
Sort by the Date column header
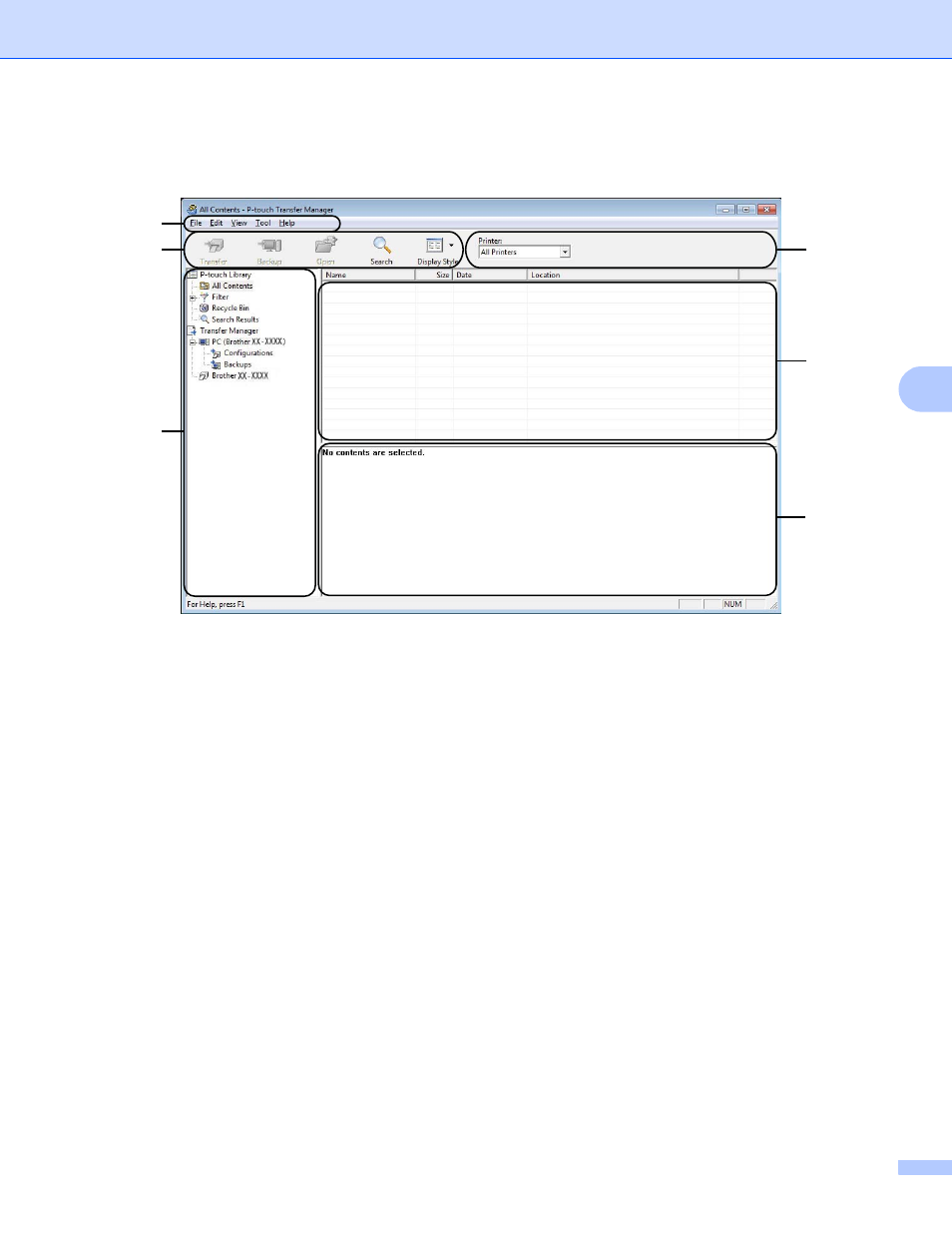[490, 275]
